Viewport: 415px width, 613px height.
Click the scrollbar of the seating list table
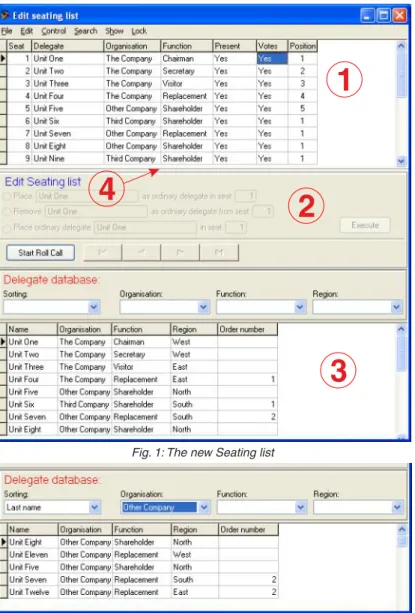pos(401,104)
